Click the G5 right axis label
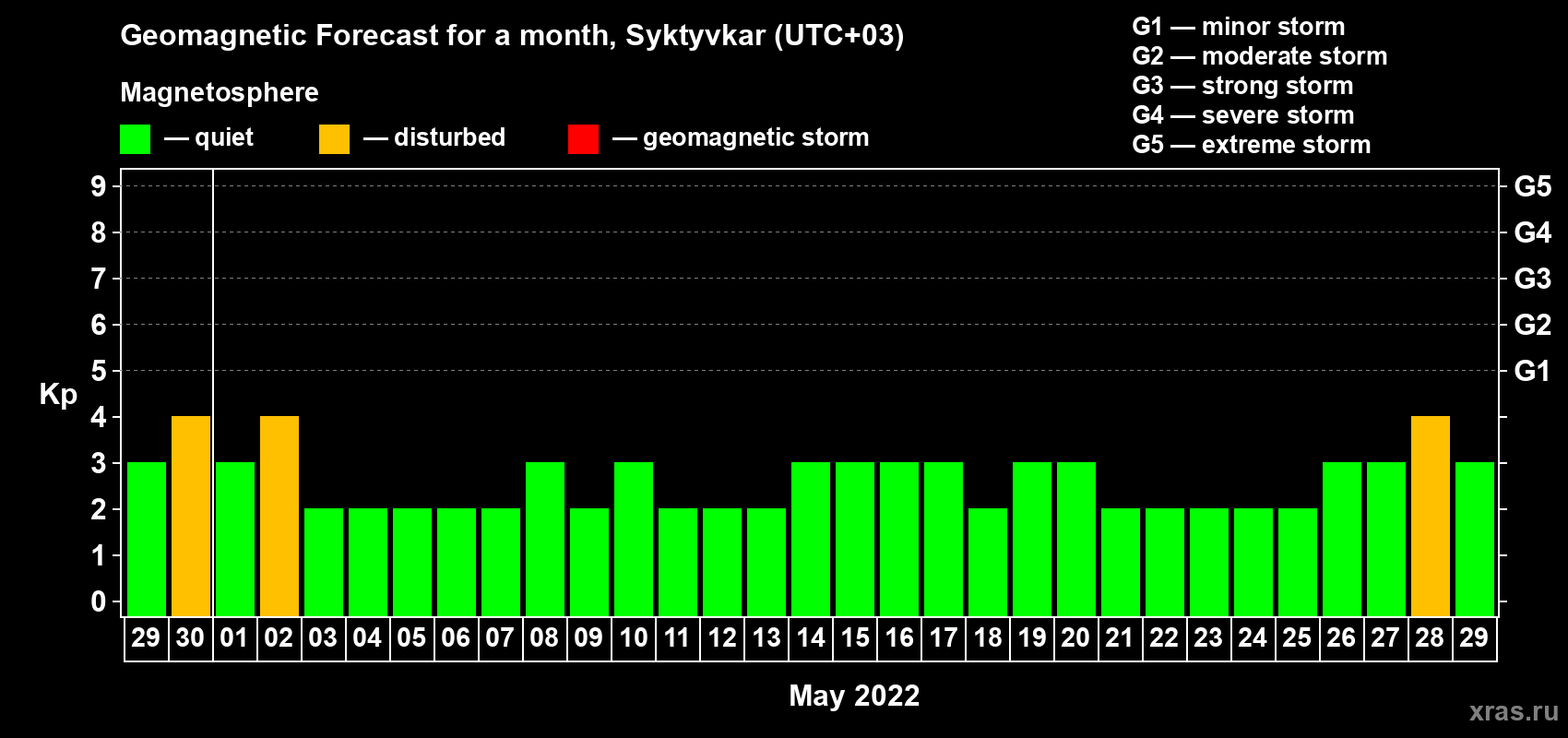This screenshot has width=1568, height=738. (1533, 186)
